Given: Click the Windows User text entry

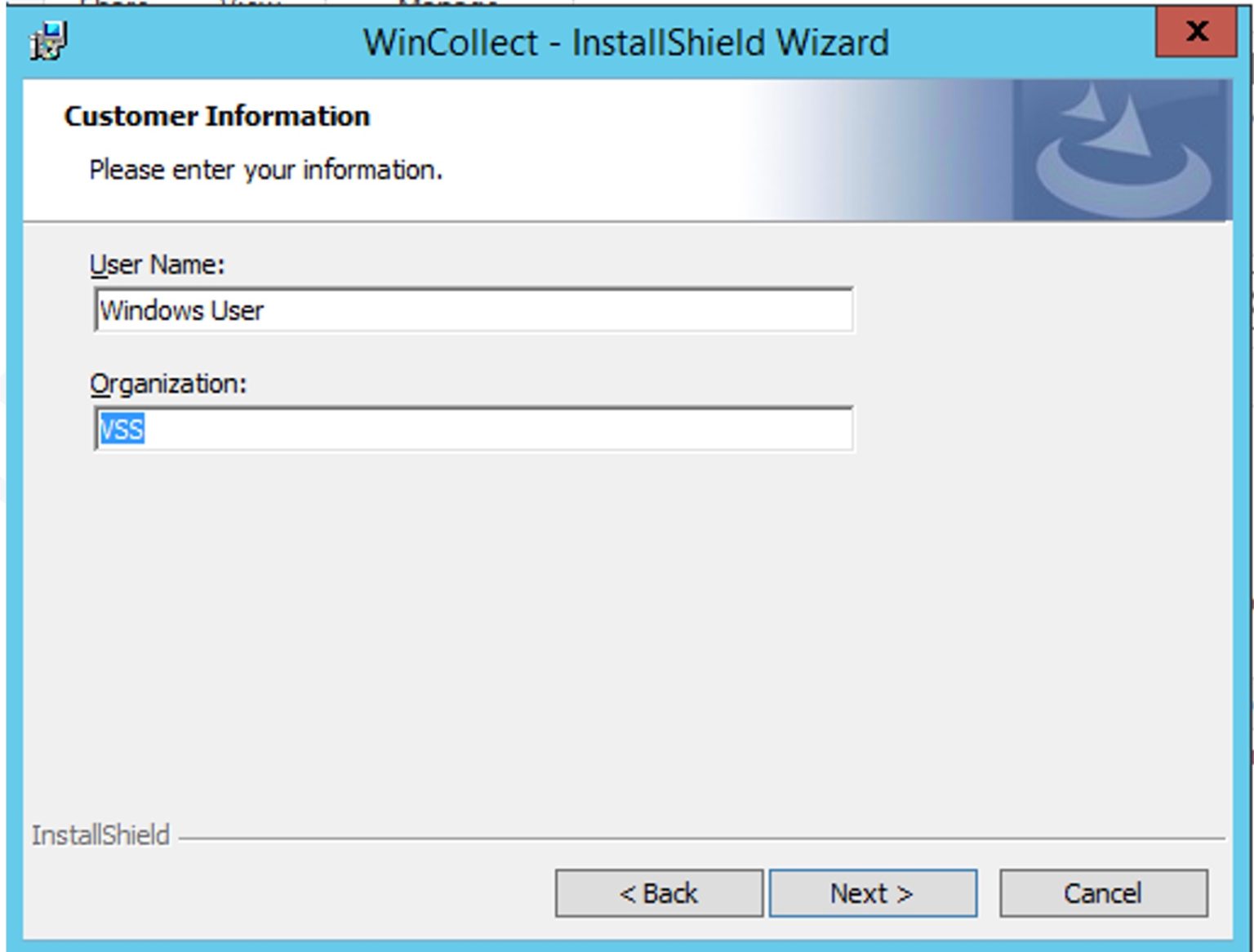Looking at the screenshot, I should [181, 310].
